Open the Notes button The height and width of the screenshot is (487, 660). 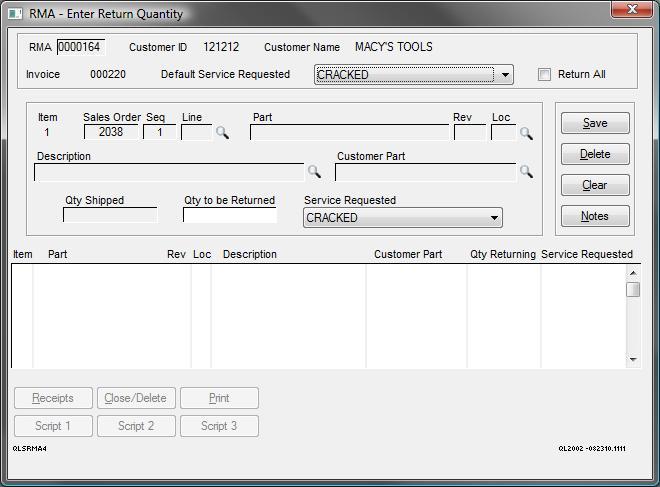point(595,216)
